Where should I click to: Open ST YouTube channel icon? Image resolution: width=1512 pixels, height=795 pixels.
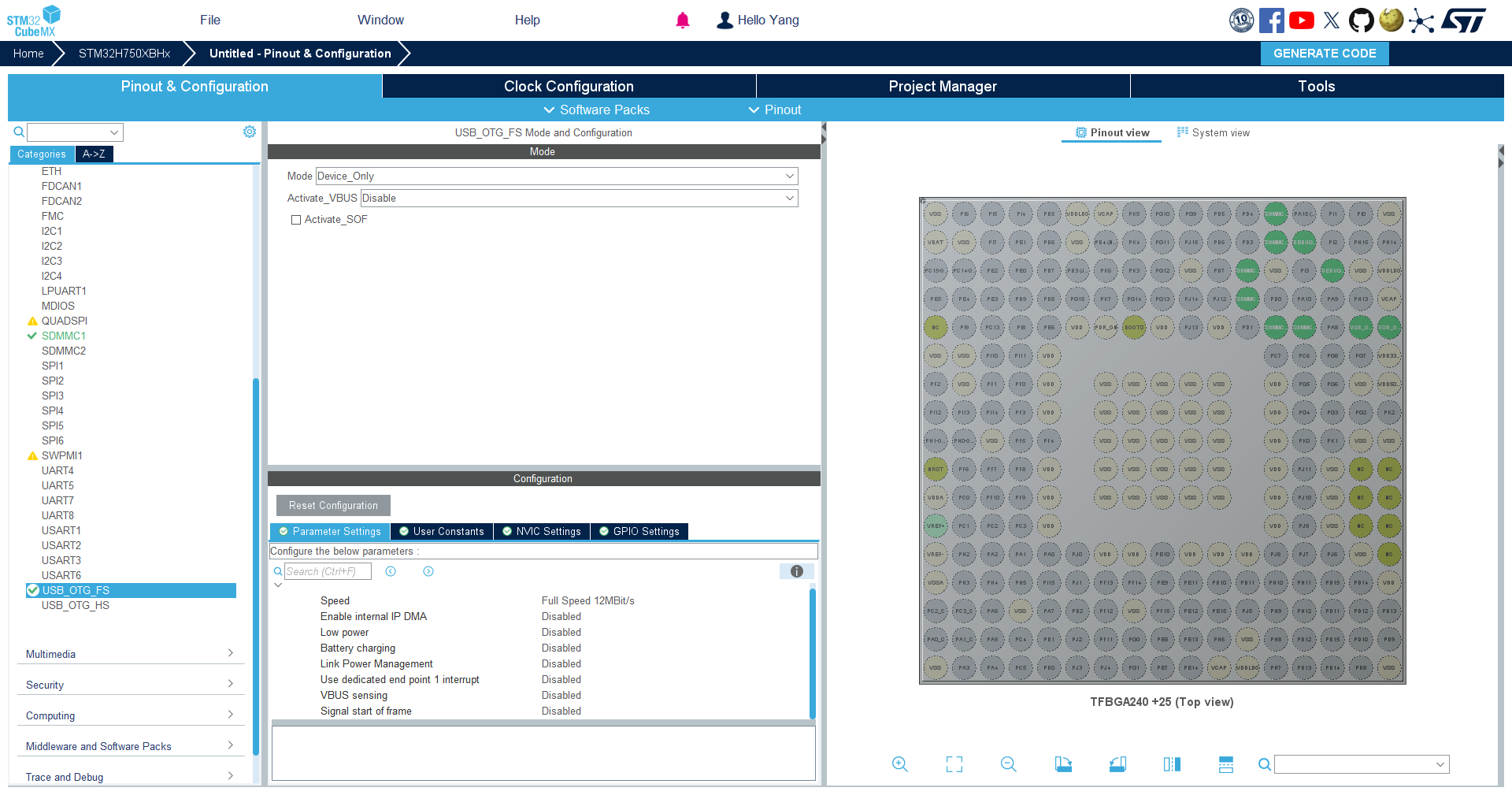pos(1302,20)
